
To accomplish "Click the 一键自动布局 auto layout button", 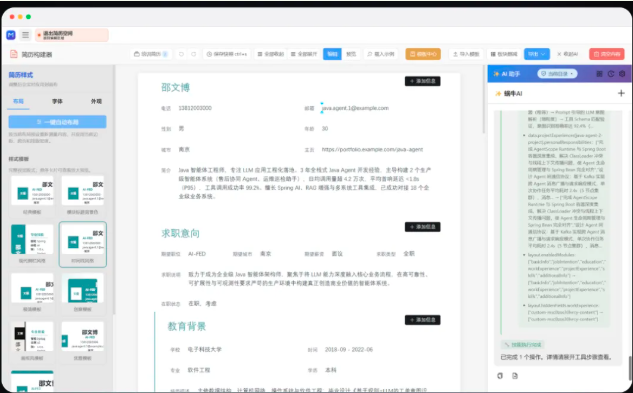I will click(57, 122).
